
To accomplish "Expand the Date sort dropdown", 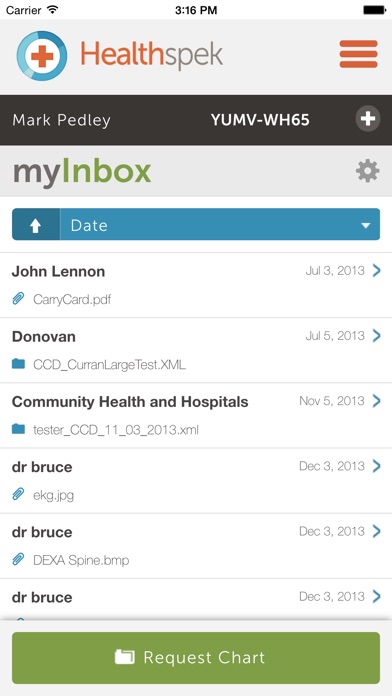I will 220,225.
